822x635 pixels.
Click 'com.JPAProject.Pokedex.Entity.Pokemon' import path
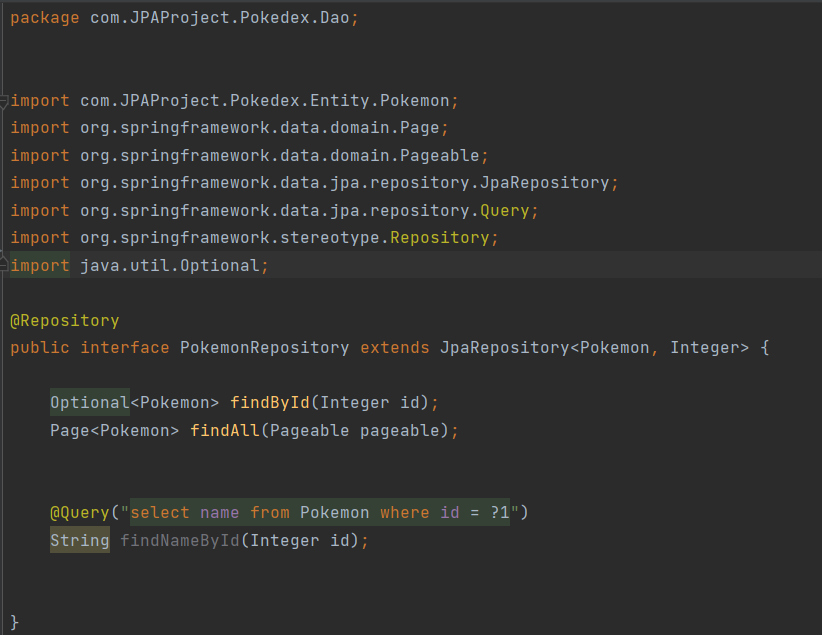point(265,101)
